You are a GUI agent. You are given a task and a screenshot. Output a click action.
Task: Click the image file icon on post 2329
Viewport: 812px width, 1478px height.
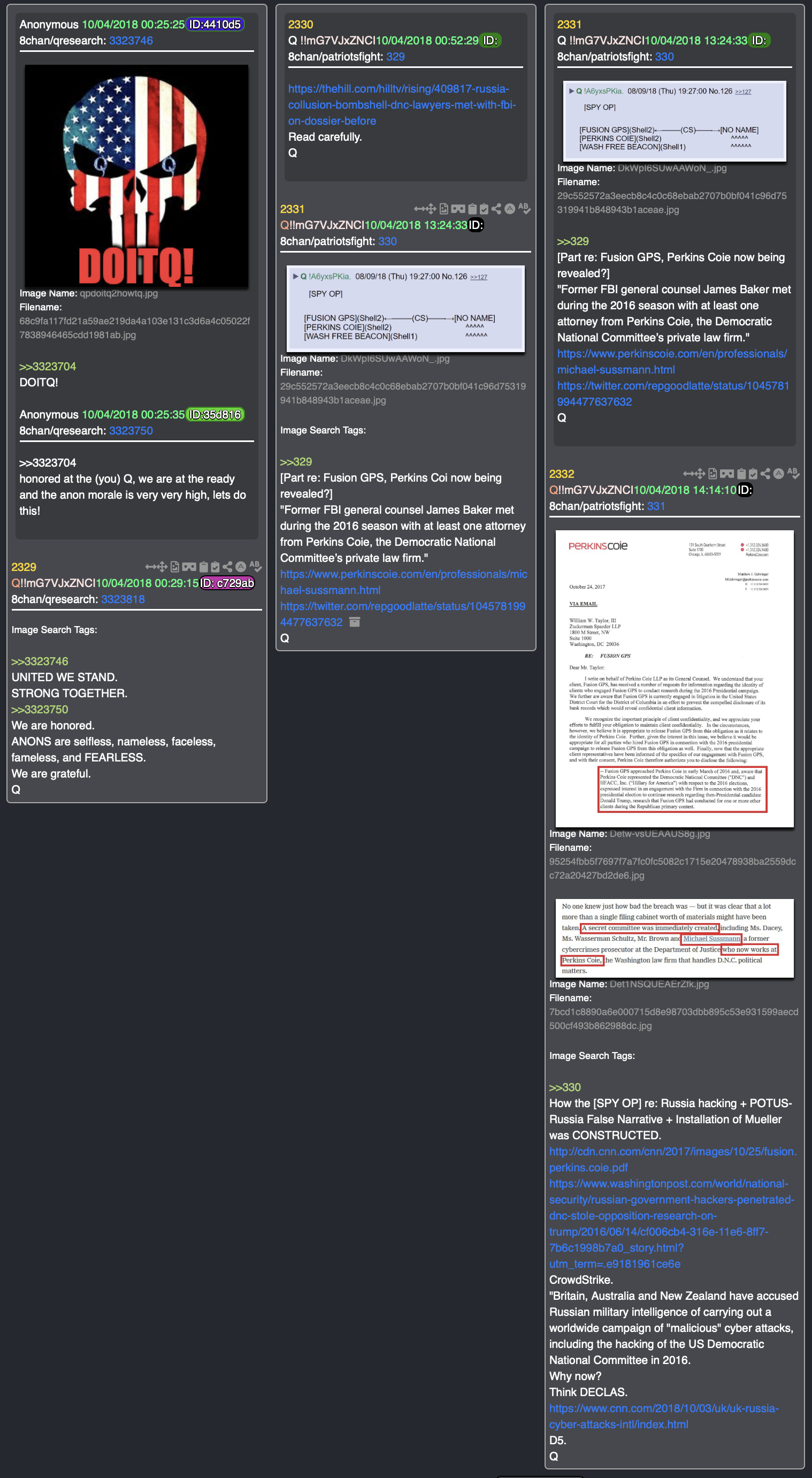tap(175, 567)
